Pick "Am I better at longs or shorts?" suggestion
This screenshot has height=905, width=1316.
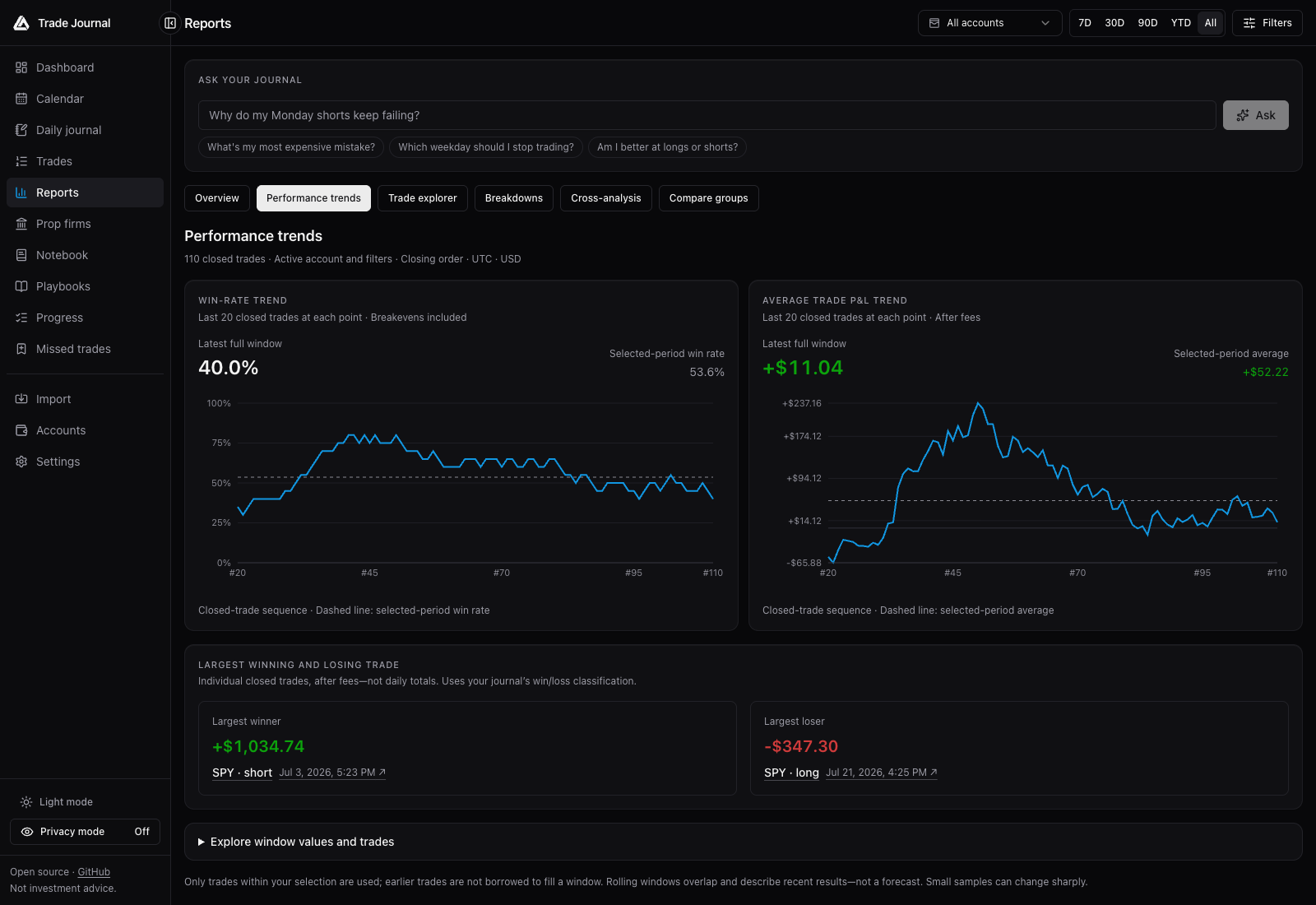[x=667, y=147]
